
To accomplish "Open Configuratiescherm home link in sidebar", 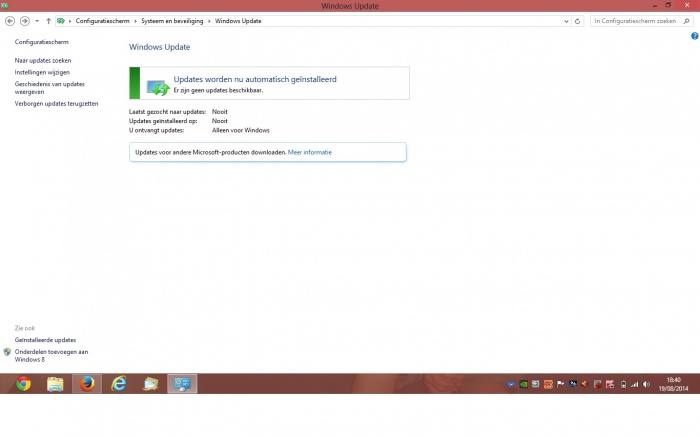I will coord(42,42).
